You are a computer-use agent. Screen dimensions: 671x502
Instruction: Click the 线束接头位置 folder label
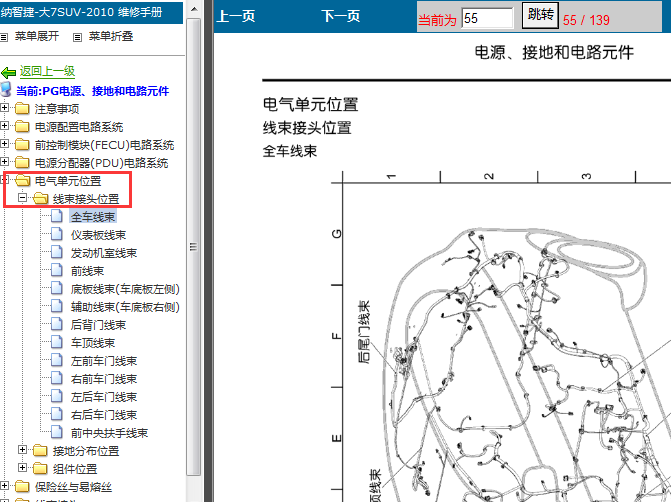tap(86, 199)
